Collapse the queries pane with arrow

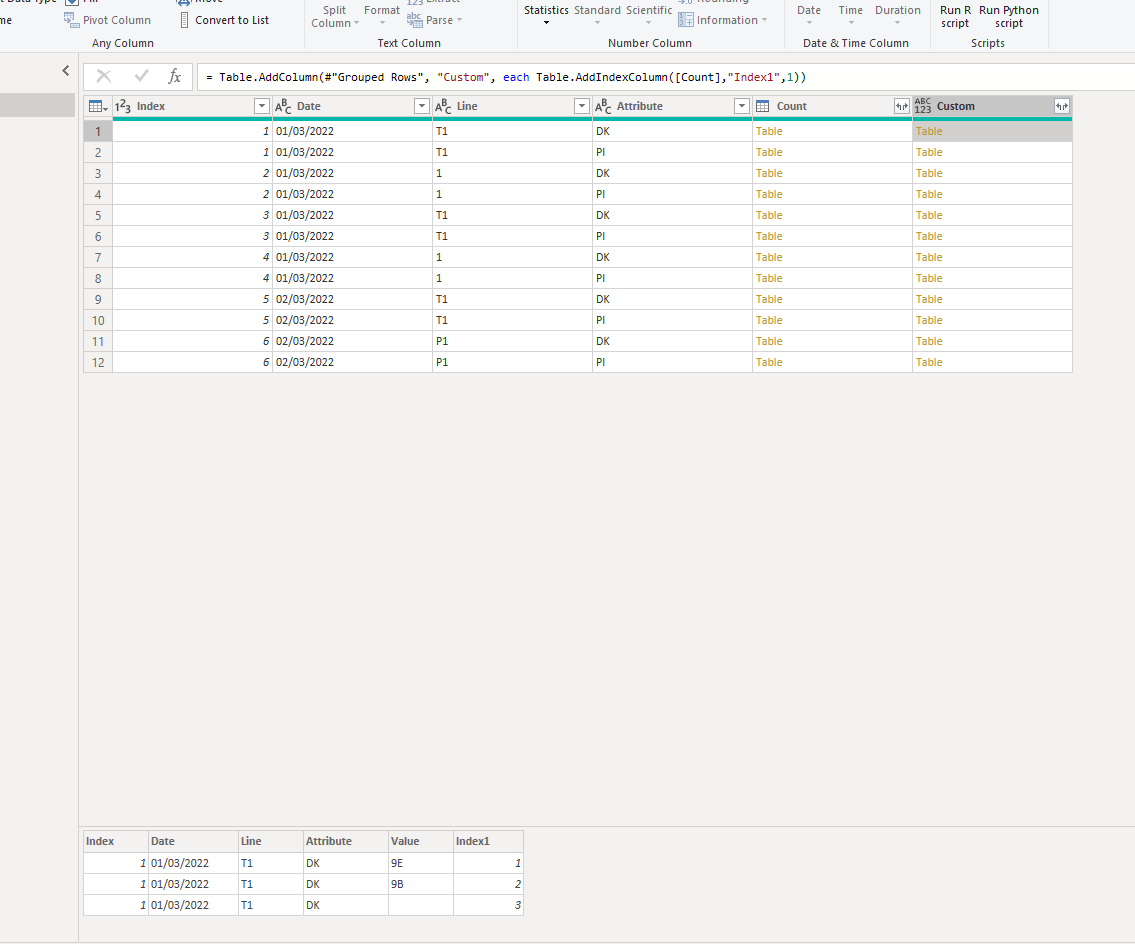click(66, 70)
